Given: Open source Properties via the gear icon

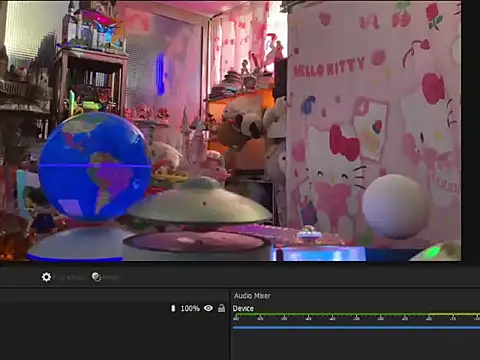Looking at the screenshot, I should [x=46, y=277].
